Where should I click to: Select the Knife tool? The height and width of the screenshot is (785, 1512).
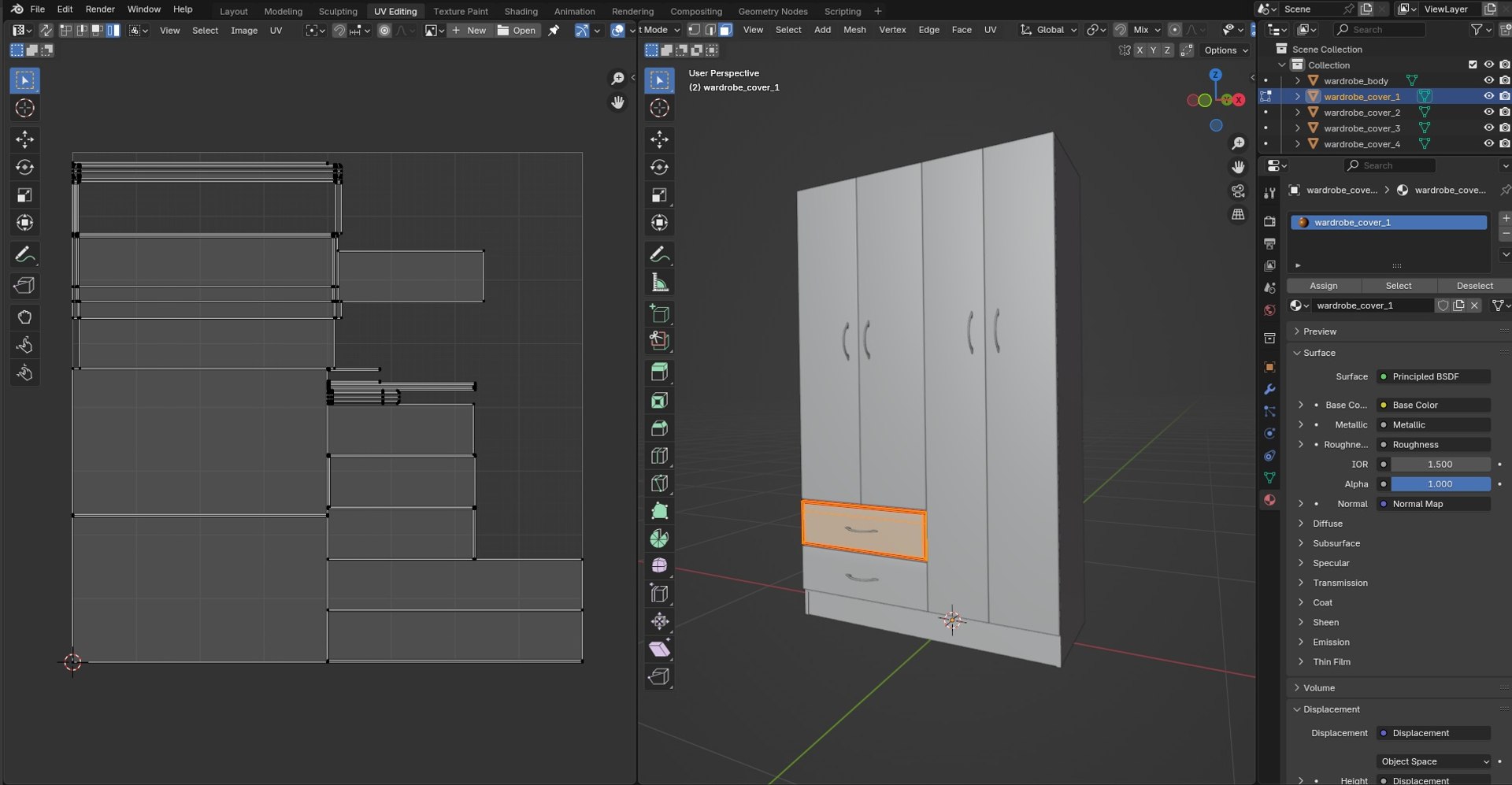(x=659, y=483)
